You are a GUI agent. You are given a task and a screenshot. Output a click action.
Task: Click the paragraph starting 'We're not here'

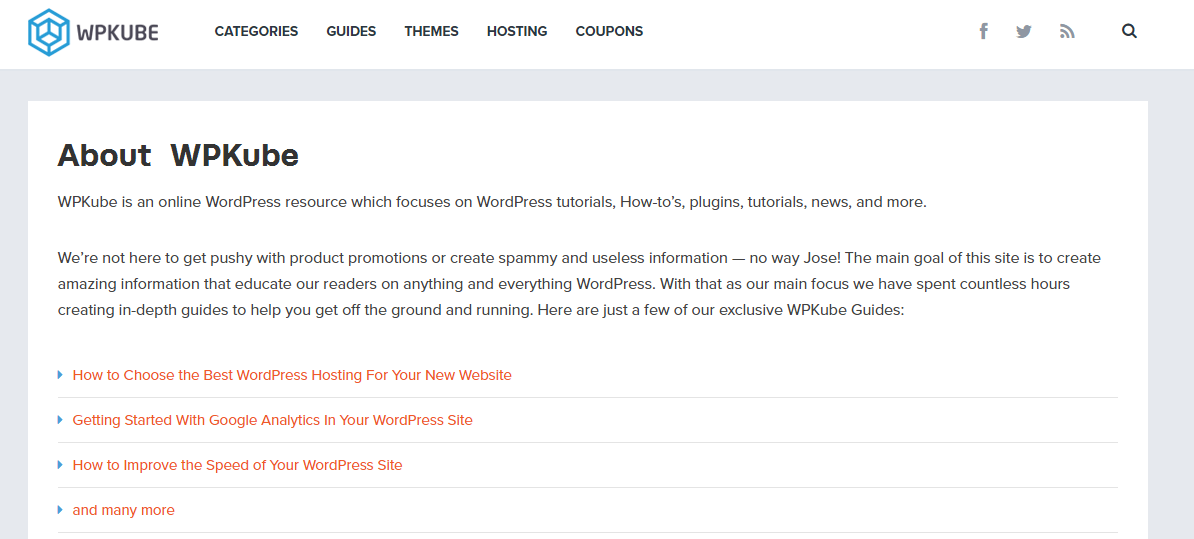pos(579,284)
